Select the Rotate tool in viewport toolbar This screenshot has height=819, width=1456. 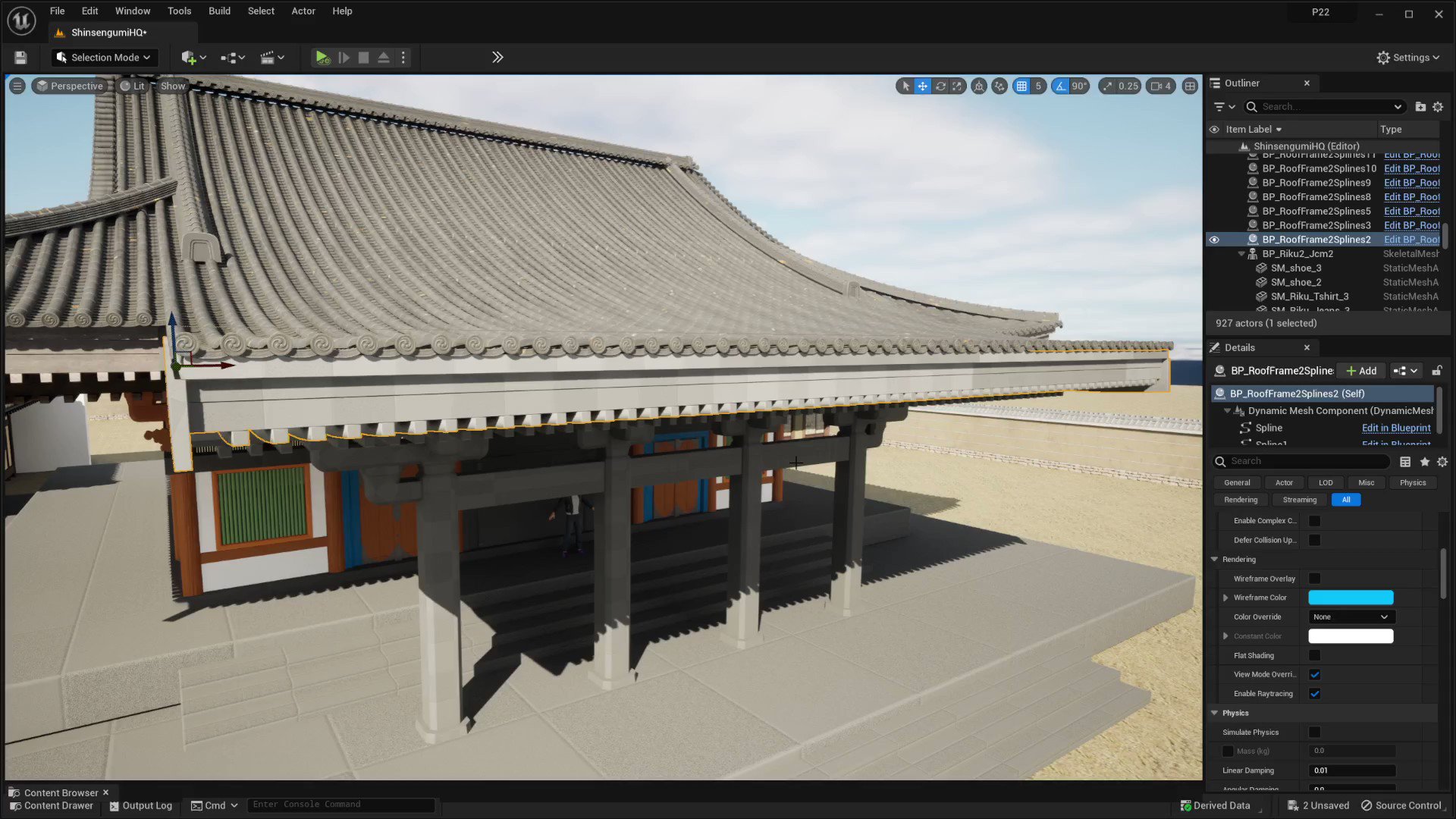[x=940, y=86]
